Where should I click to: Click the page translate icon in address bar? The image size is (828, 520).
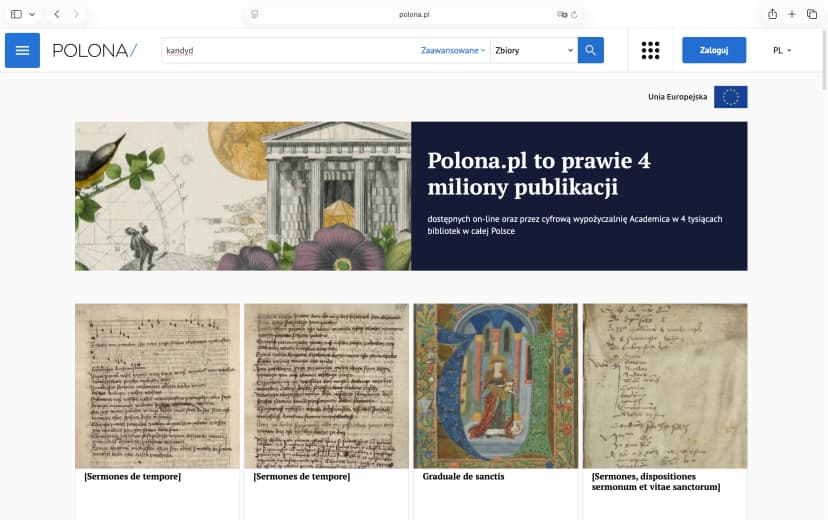coord(562,14)
